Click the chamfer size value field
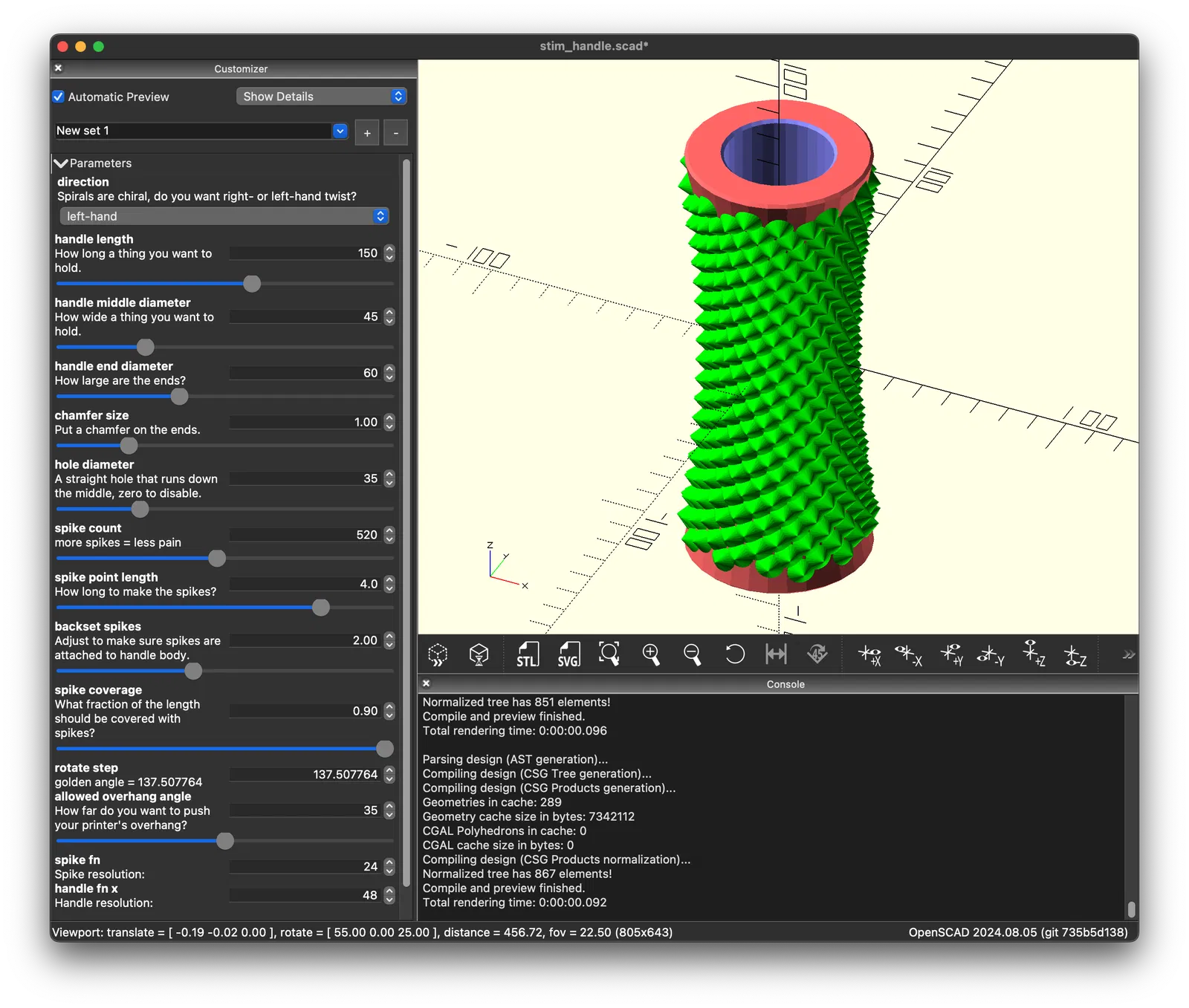 tap(305, 422)
